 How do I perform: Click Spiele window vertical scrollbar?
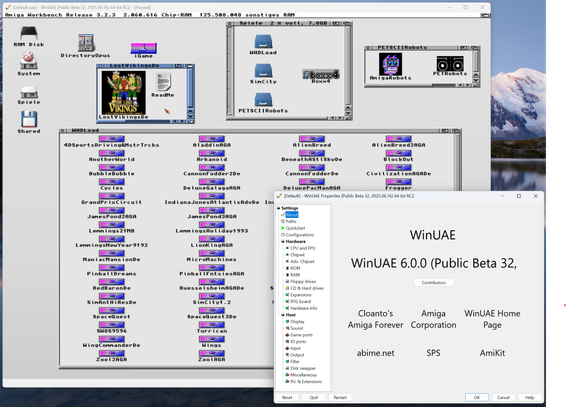click(x=348, y=65)
